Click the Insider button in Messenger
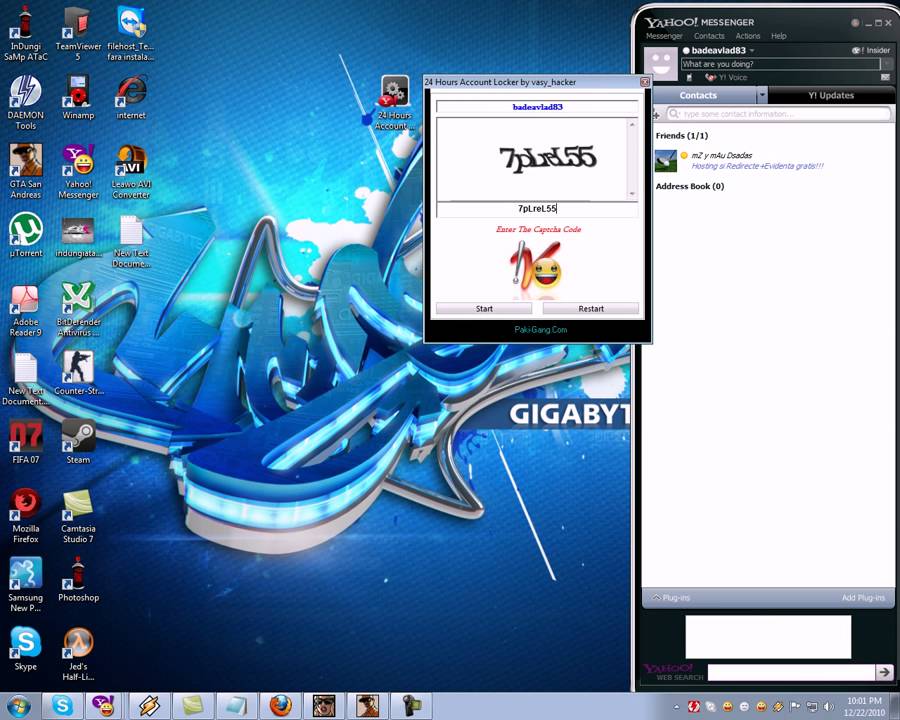Image resolution: width=900 pixels, height=720 pixels. point(871,51)
